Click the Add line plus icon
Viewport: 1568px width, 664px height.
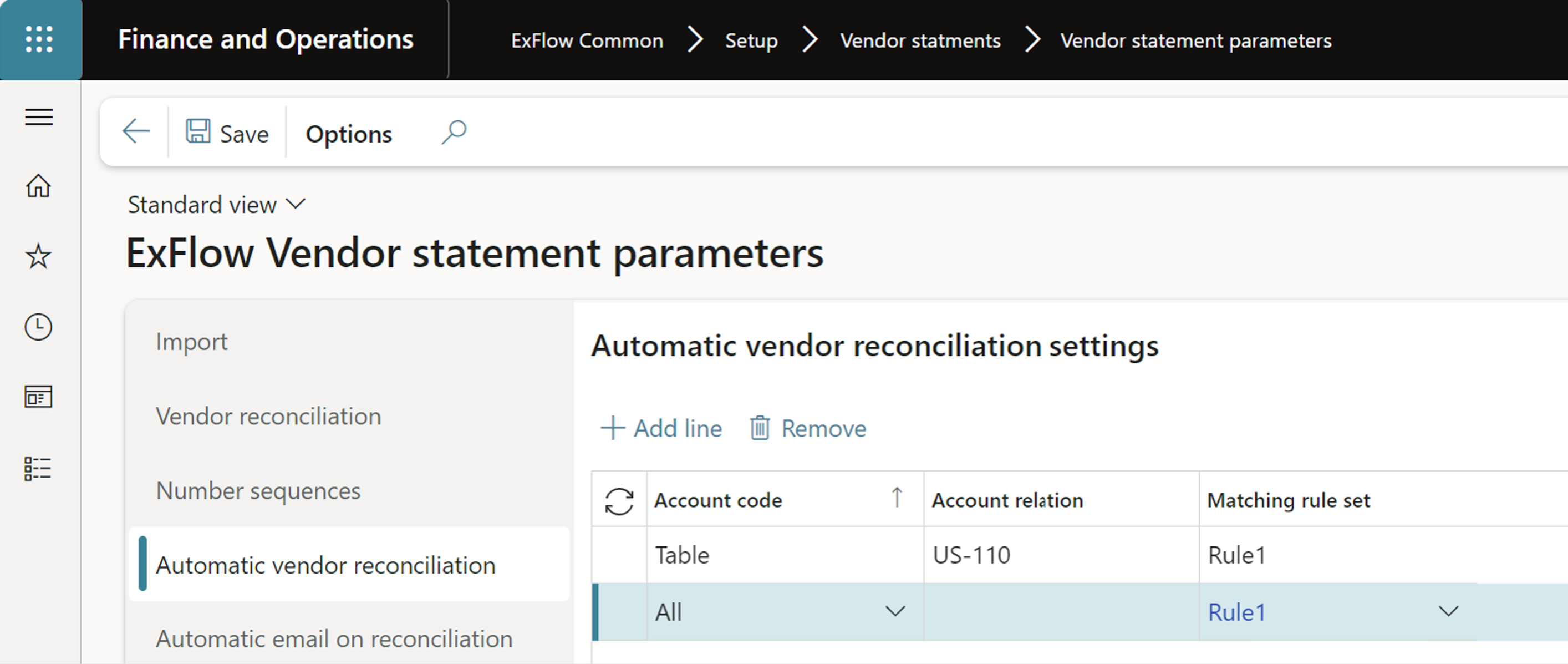[613, 428]
